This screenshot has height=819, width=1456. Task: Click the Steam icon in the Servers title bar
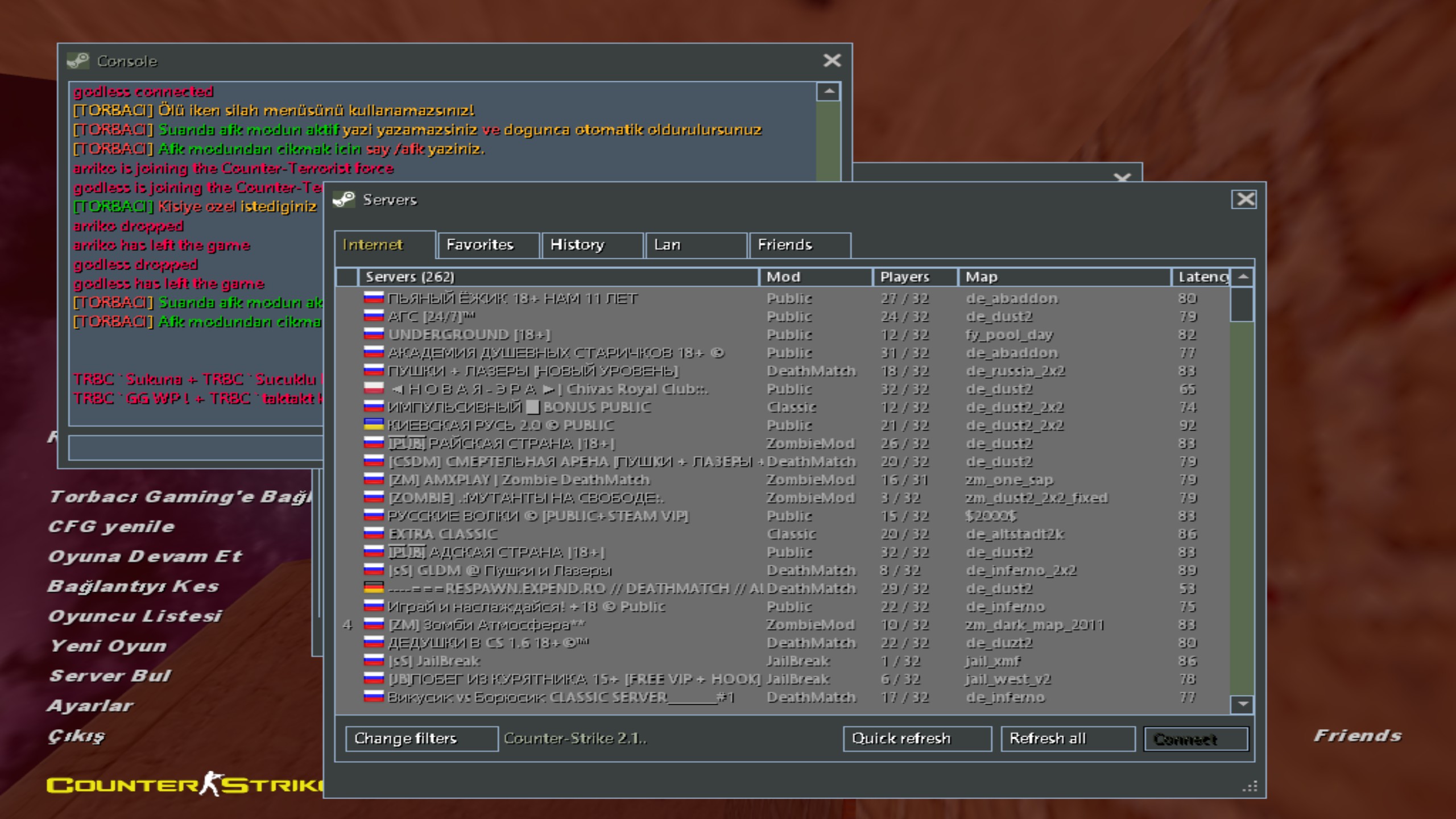(x=344, y=199)
